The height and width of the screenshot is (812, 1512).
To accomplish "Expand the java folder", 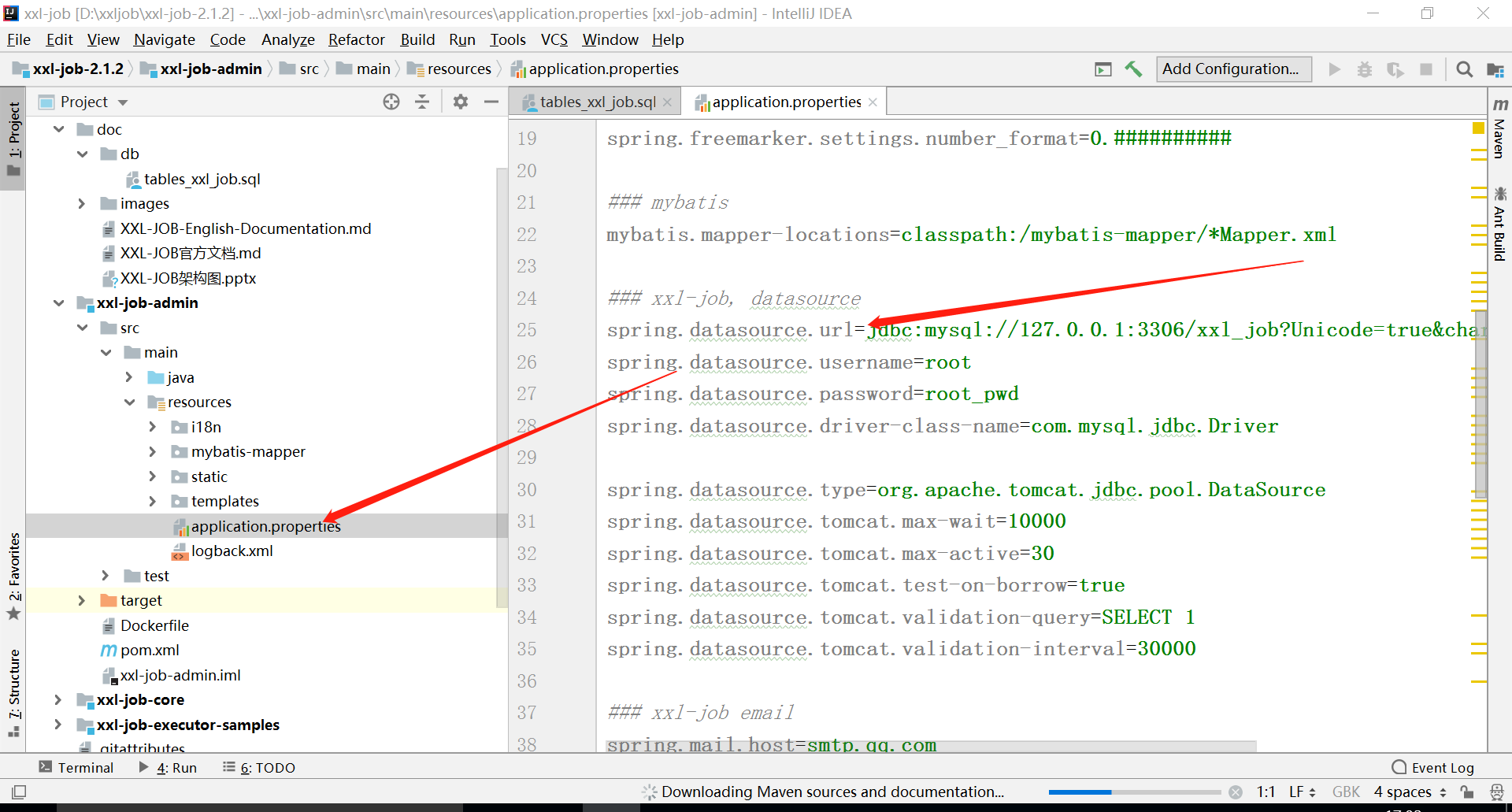I will [x=130, y=378].
